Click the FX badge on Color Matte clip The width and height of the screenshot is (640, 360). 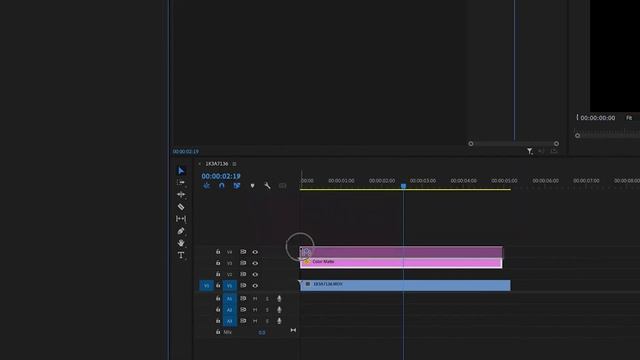307,261
